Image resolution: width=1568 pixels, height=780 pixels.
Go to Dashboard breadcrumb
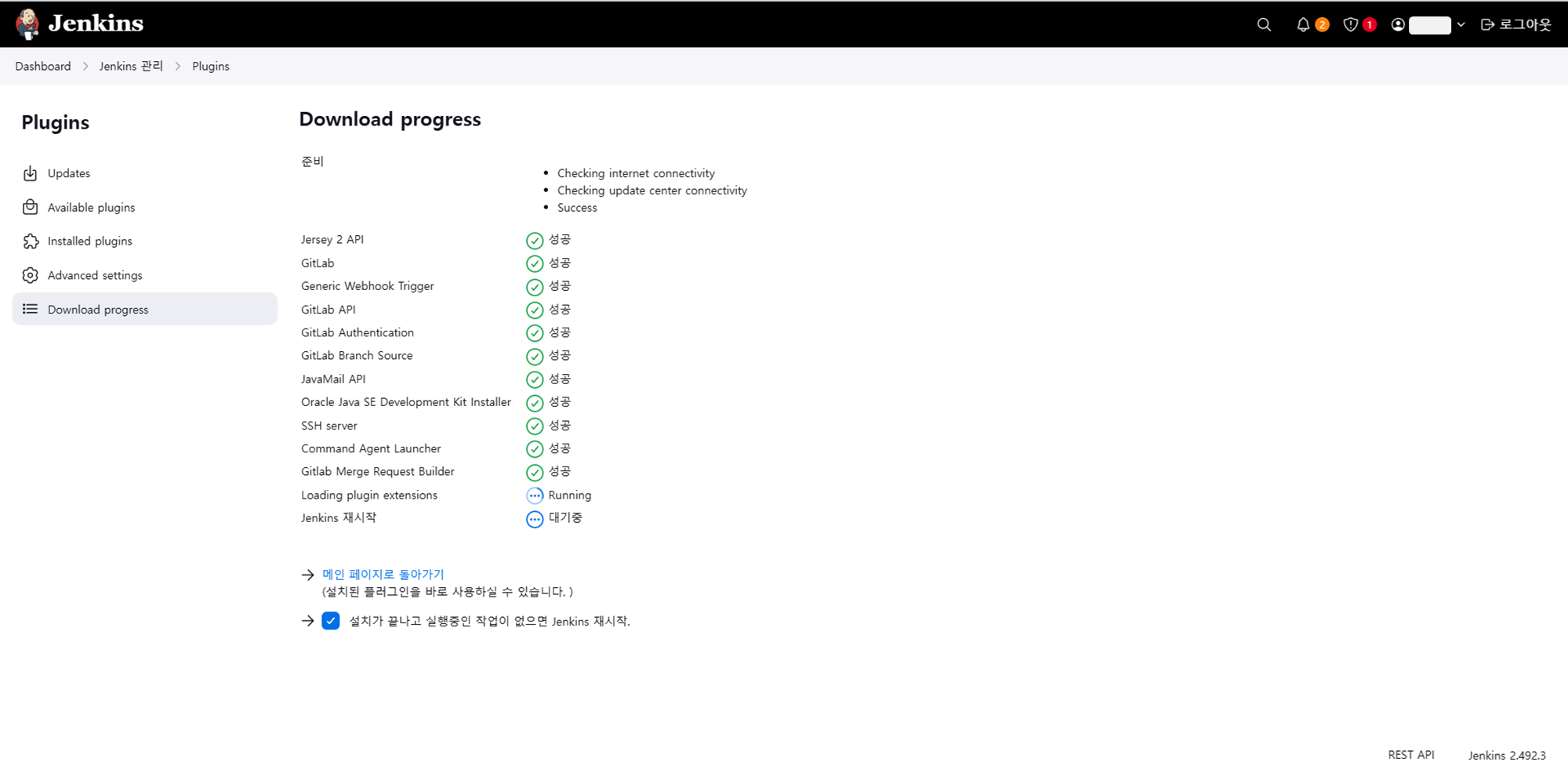tap(43, 67)
